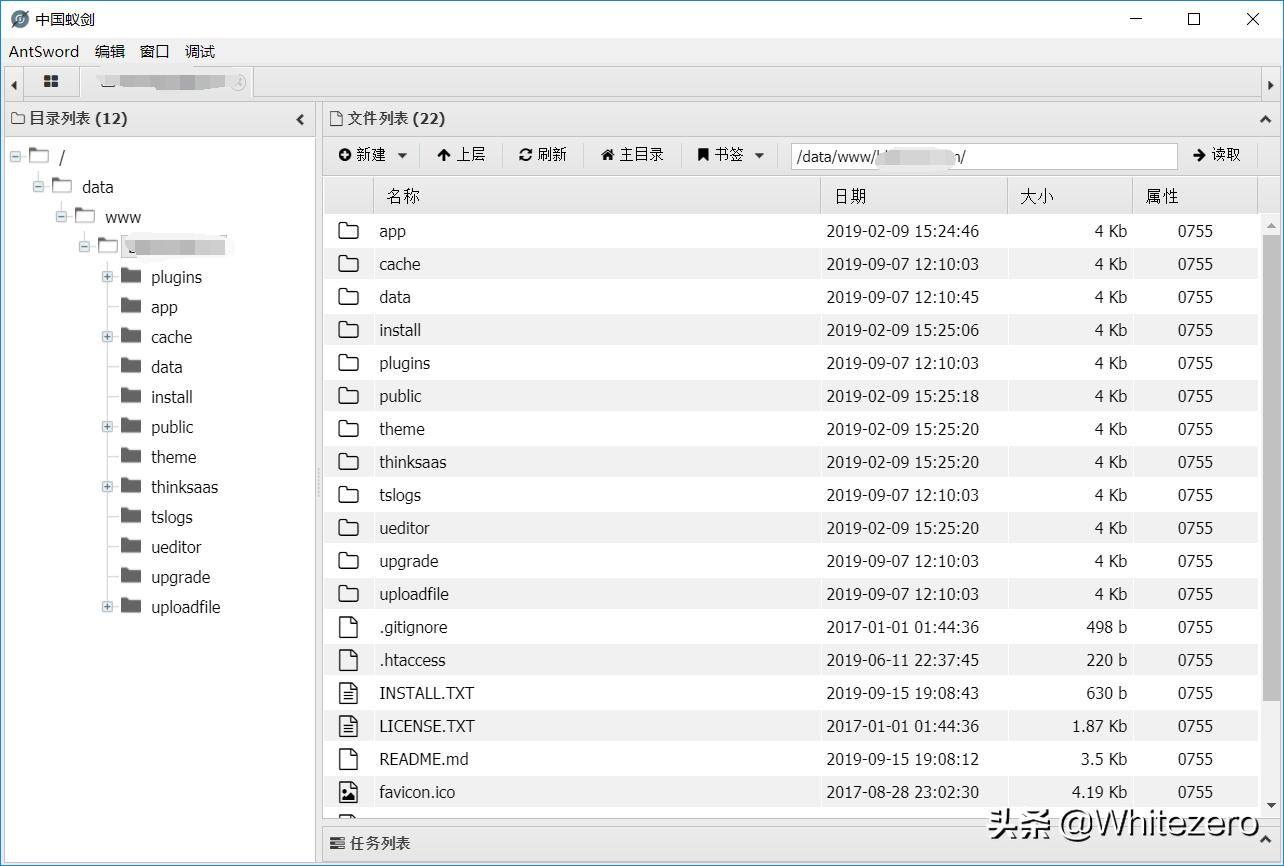Image resolution: width=1284 pixels, height=866 pixels.
Task: Click the ueditor folder icon in file list
Action: coord(348,528)
